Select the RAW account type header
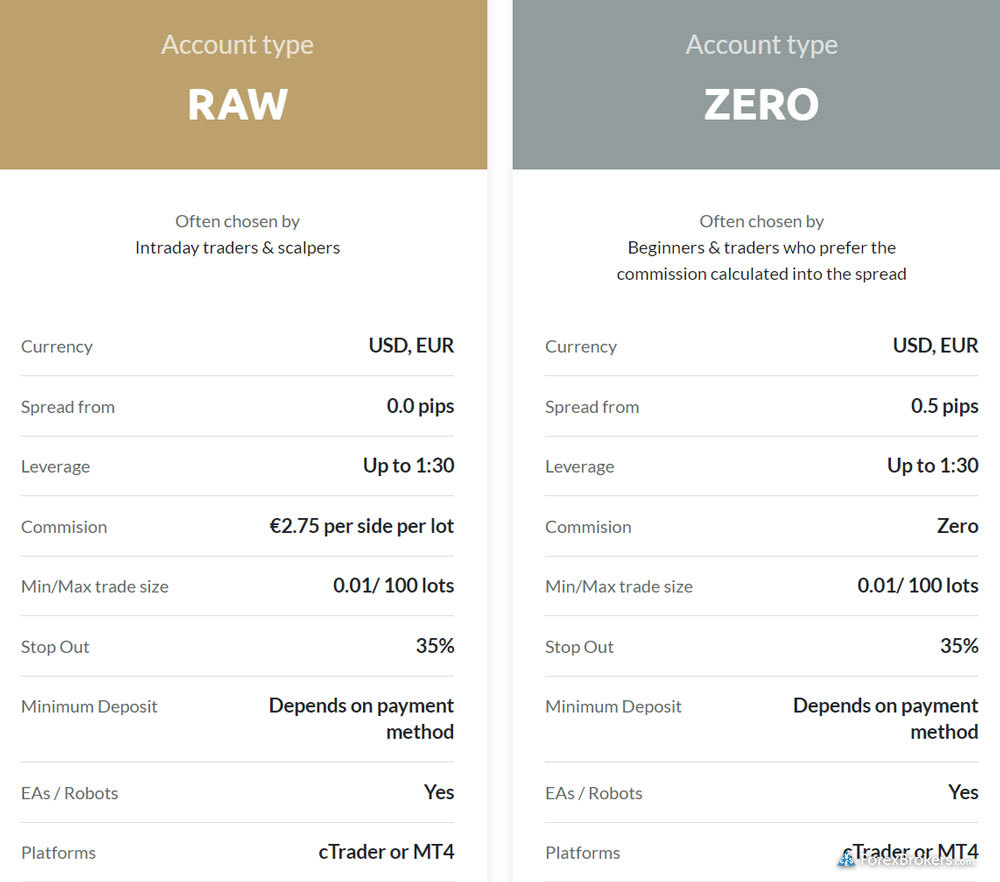Screen dimensions: 1000x882 (237, 105)
